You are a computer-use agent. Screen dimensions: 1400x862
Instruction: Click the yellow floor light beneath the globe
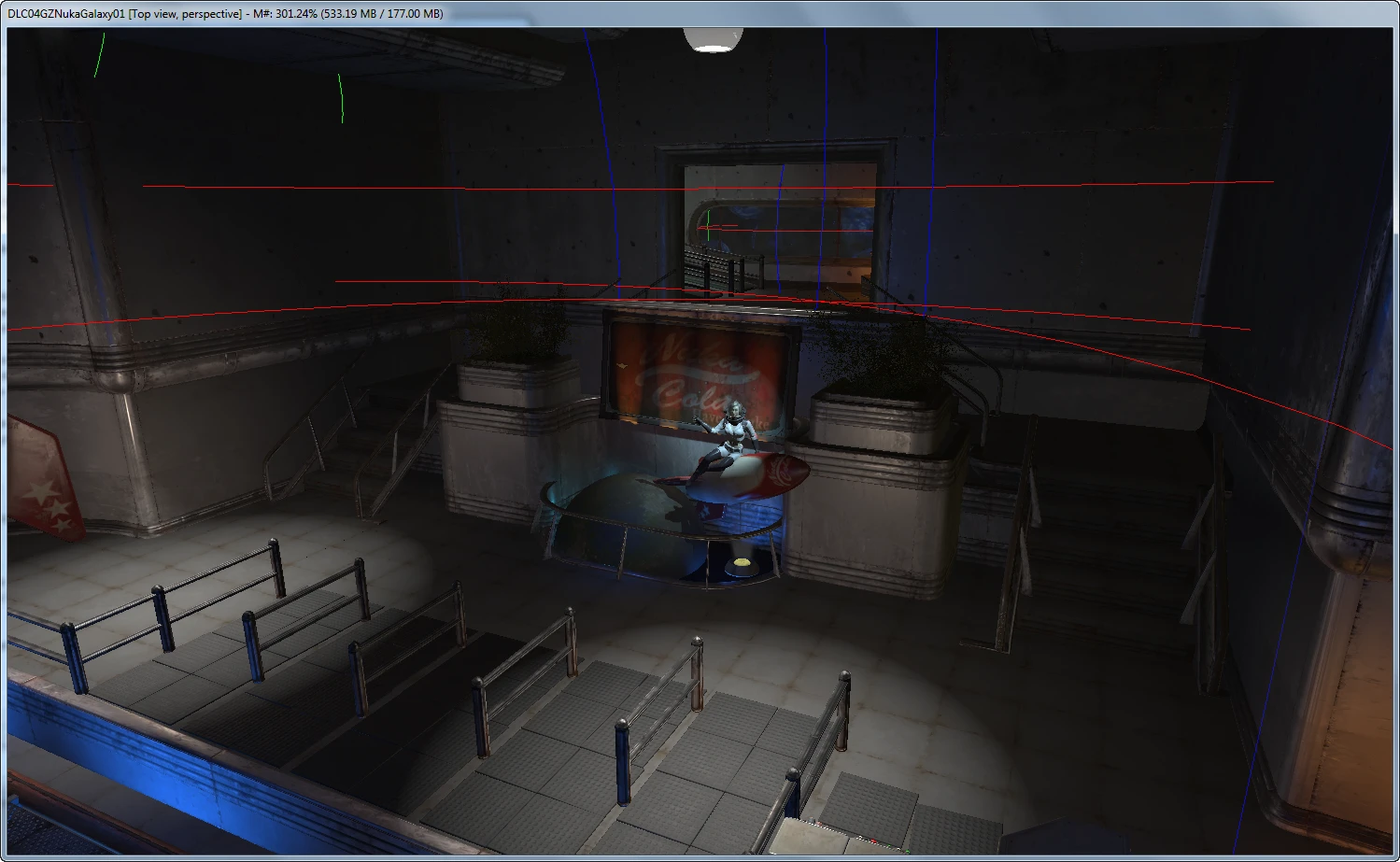(743, 562)
